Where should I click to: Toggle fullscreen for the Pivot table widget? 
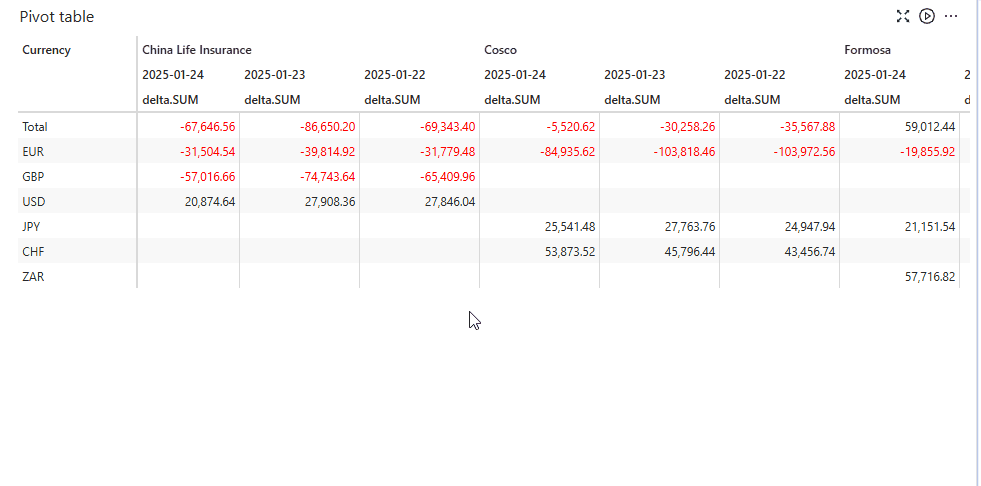903,16
